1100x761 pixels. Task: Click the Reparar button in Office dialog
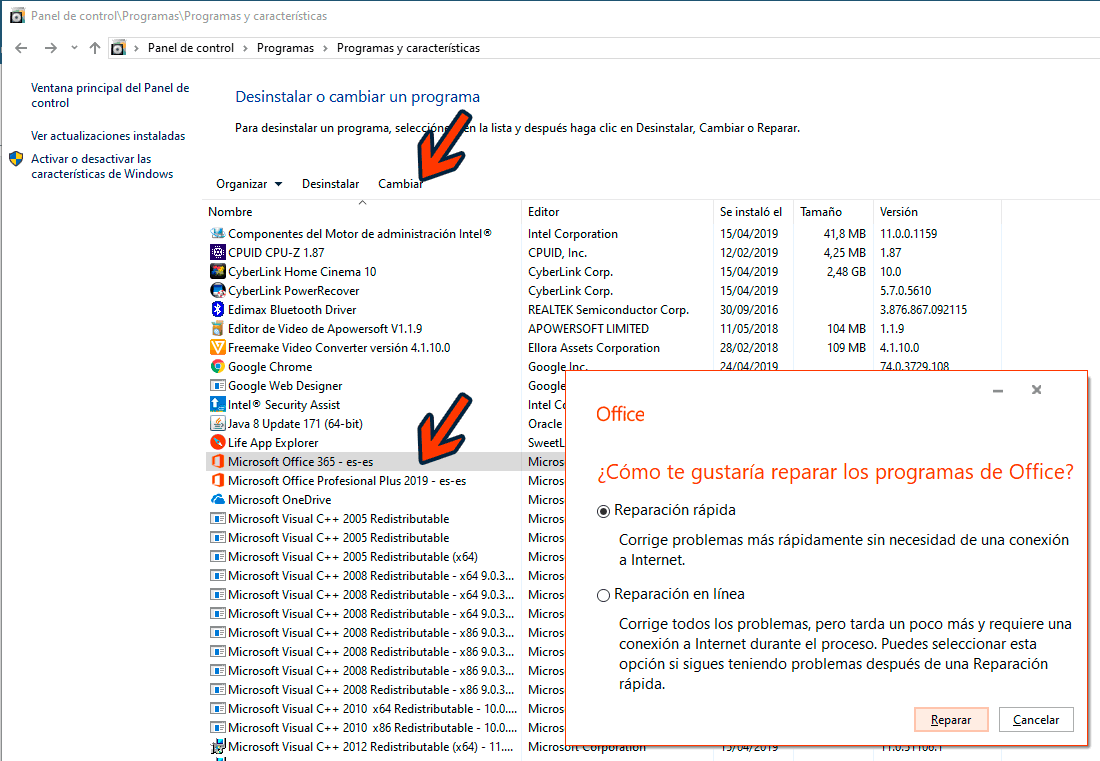(951, 720)
